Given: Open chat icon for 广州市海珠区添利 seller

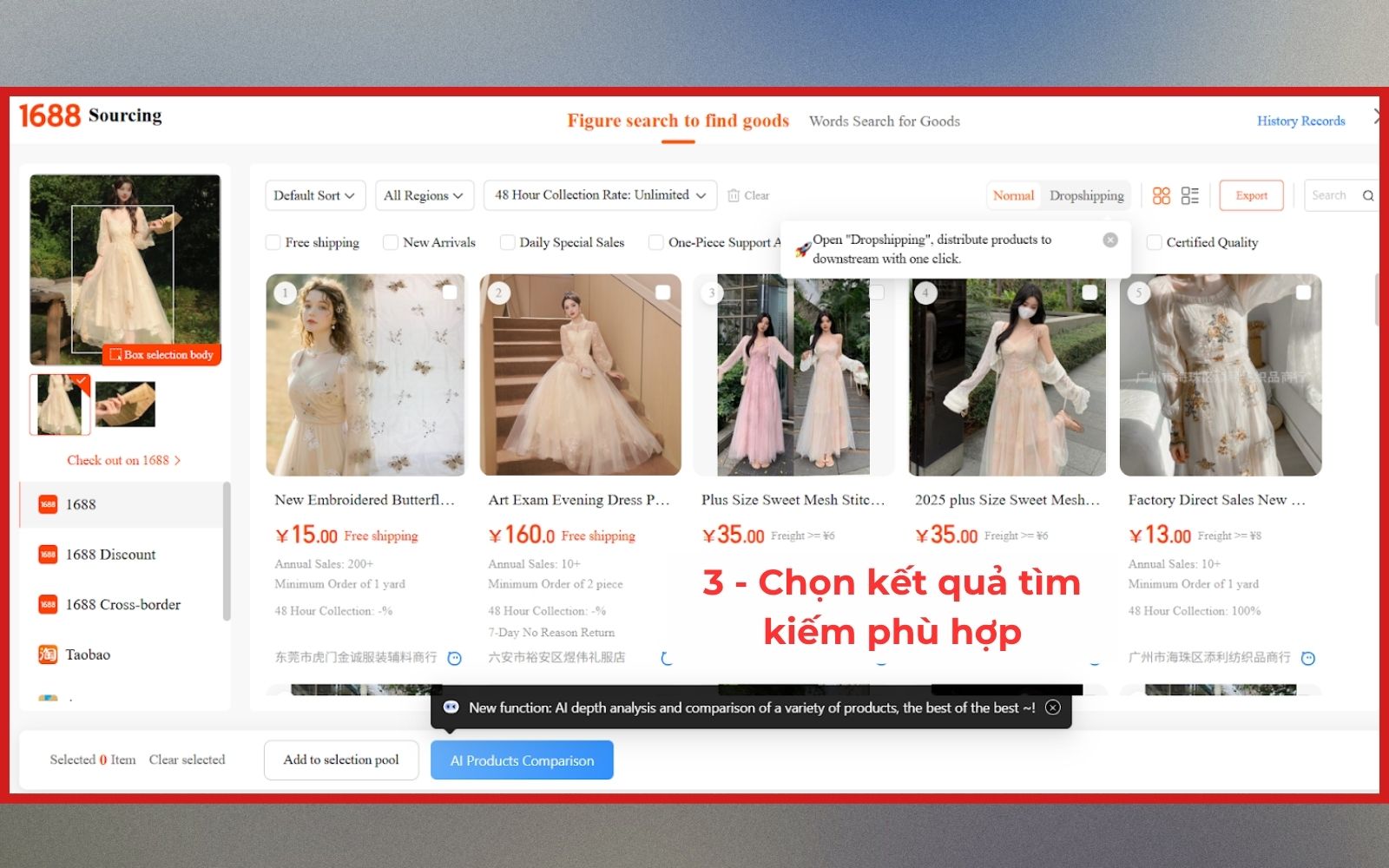Looking at the screenshot, I should tap(1308, 658).
